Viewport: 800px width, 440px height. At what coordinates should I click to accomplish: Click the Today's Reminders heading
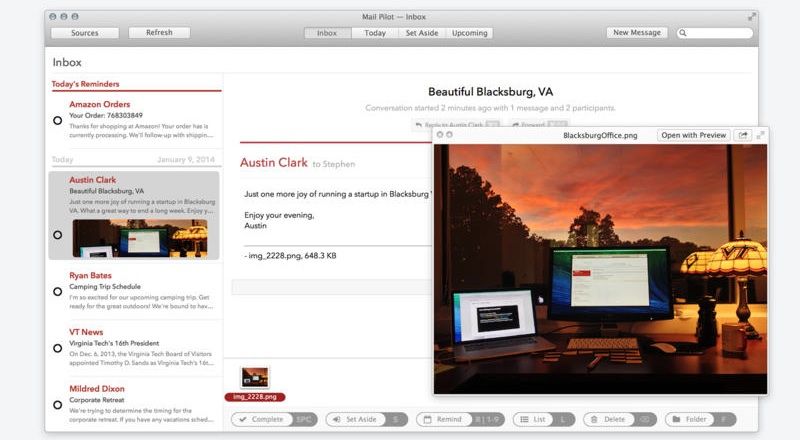click(85, 84)
